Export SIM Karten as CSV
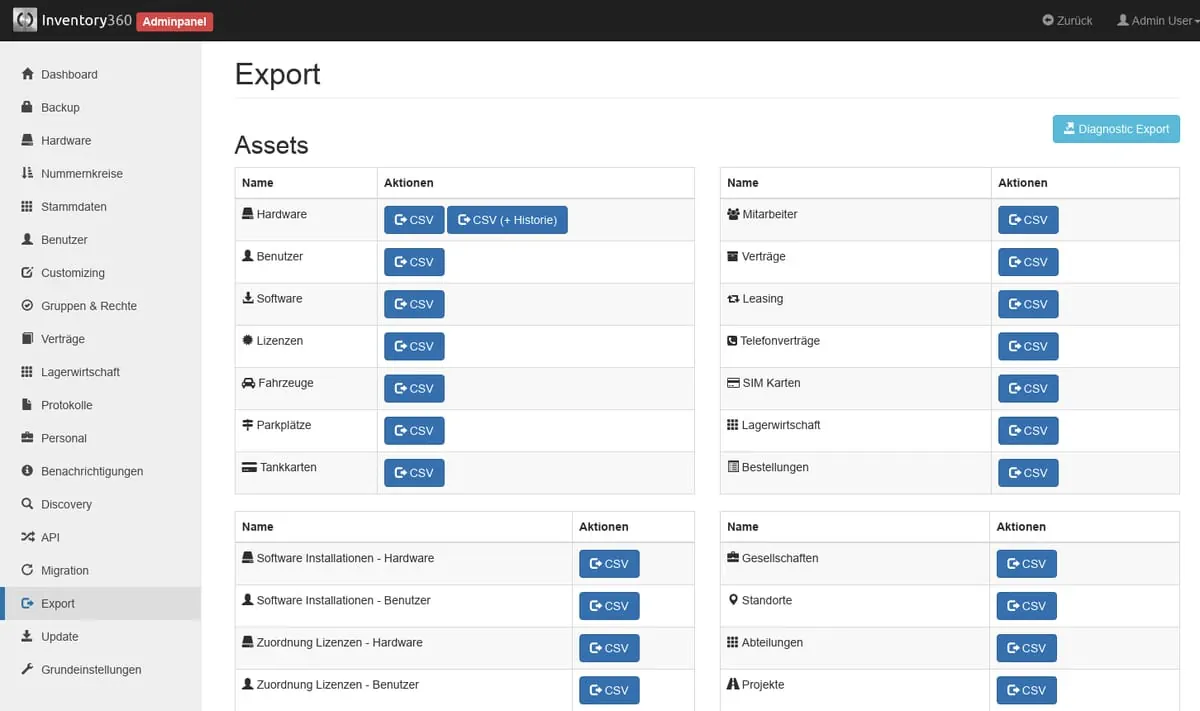Screen dimensions: 1200x711 pos(1028,388)
